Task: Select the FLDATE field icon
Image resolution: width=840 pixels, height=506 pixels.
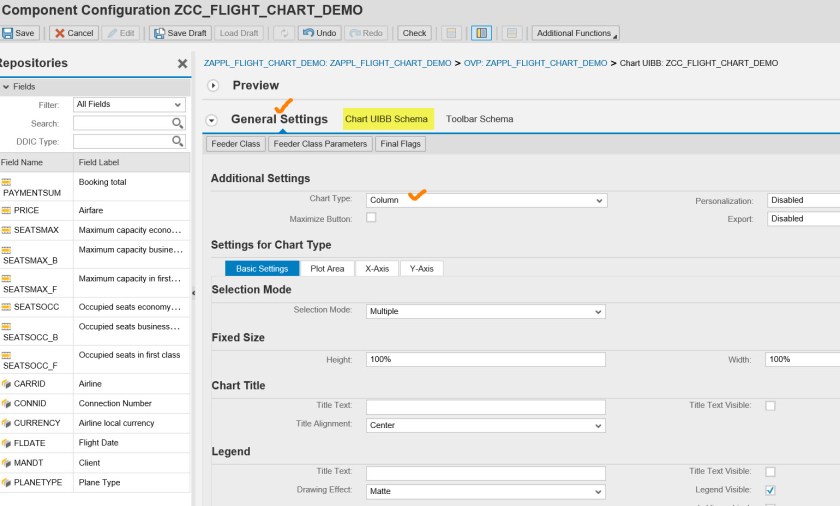Action: pos(6,443)
